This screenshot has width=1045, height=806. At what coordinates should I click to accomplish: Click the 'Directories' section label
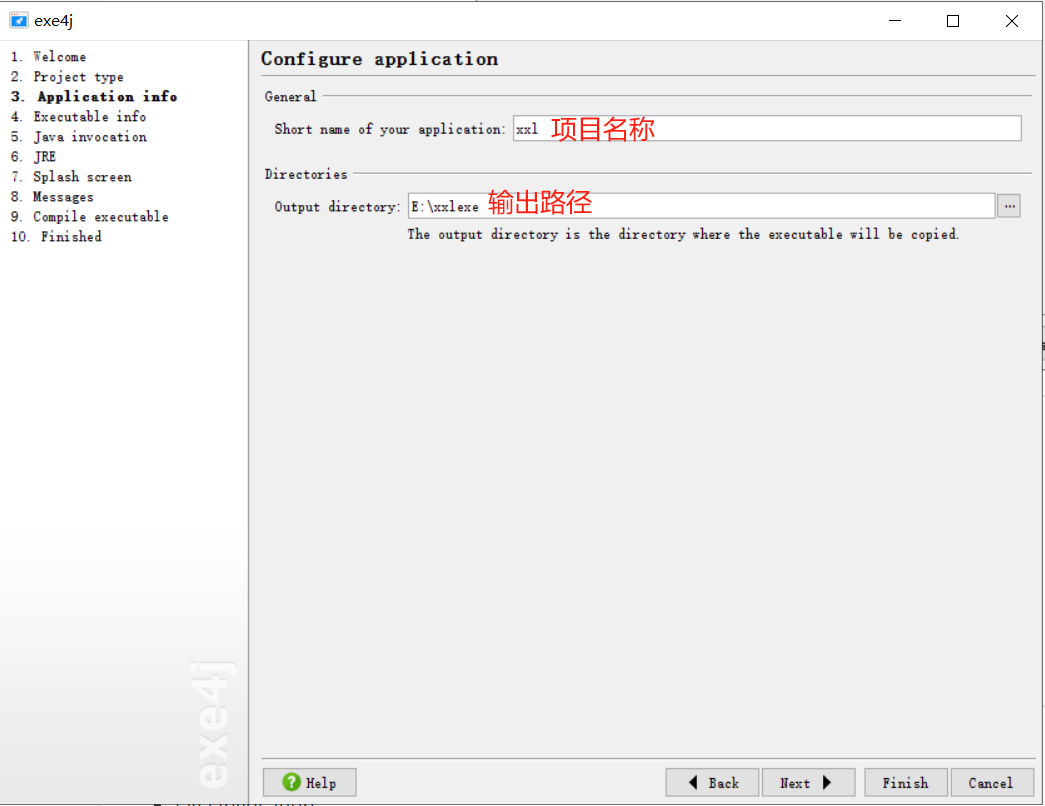point(306,174)
